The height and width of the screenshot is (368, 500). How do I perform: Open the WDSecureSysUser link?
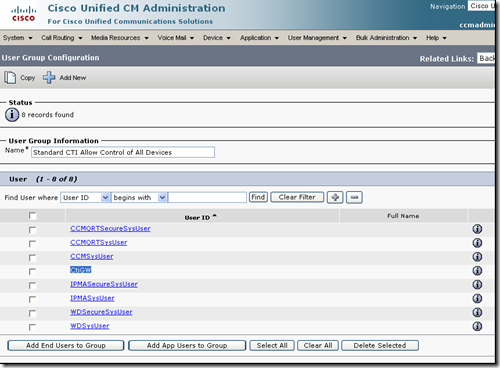tap(101, 312)
